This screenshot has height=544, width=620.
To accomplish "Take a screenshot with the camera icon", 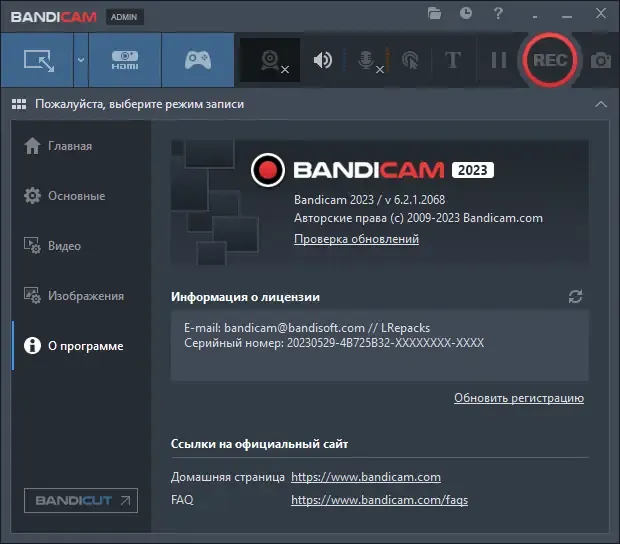I will click(601, 60).
